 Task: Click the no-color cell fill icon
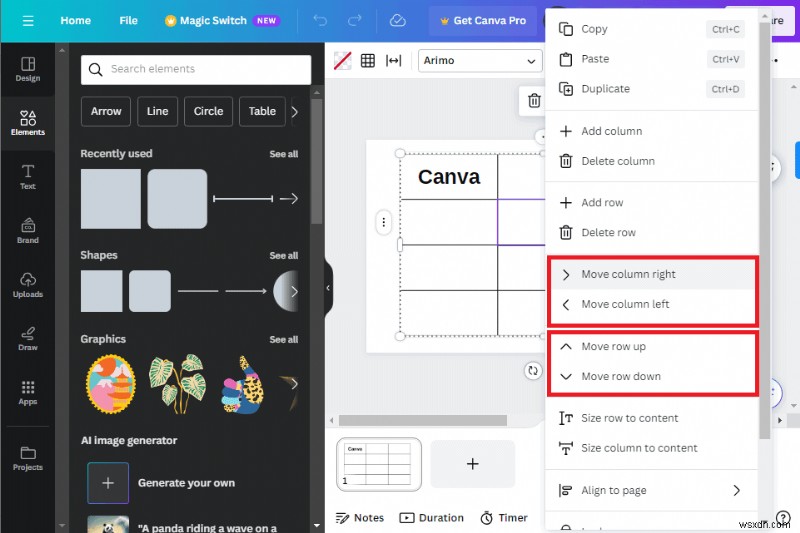[342, 61]
